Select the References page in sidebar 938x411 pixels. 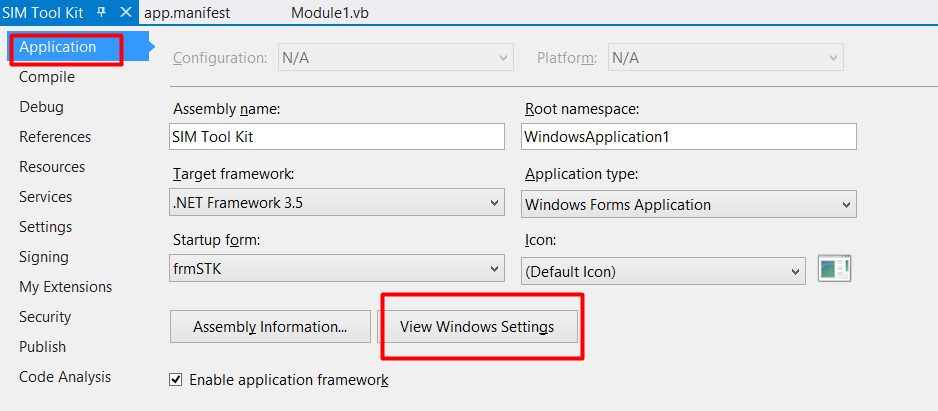coord(55,137)
